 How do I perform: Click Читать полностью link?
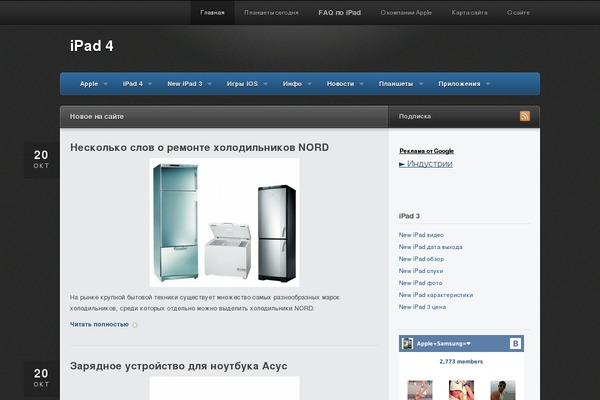coord(99,324)
